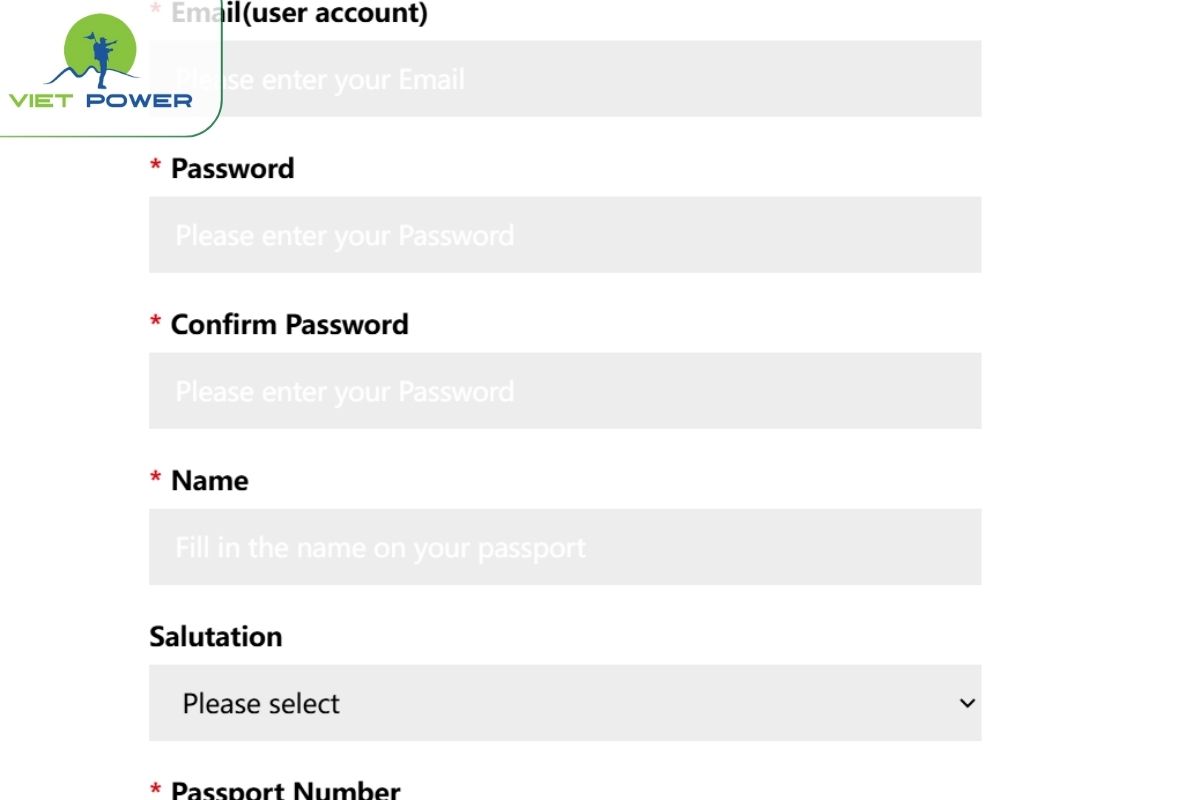1200x800 pixels.
Task: Click the red asterisk beside Password label
Action: tap(155, 168)
